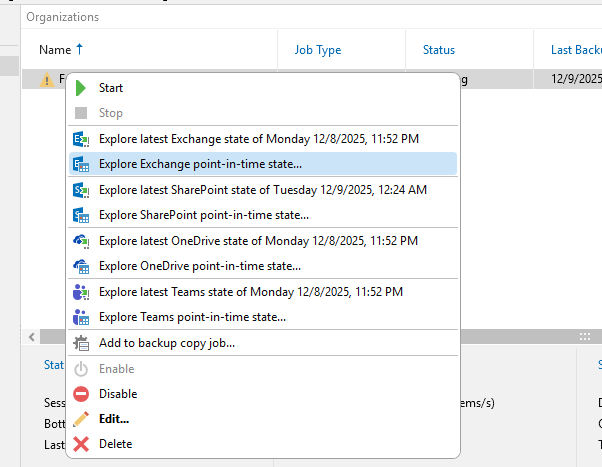Choose Explore Teams point-in-time state

click(x=192, y=317)
